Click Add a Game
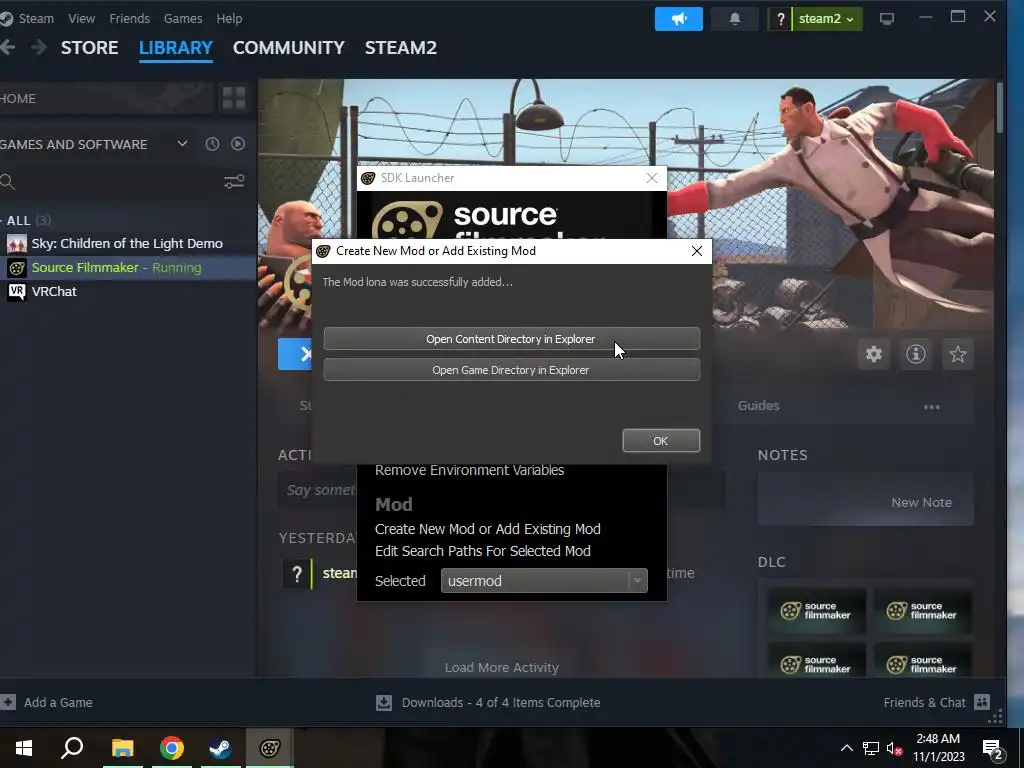 (x=48, y=703)
